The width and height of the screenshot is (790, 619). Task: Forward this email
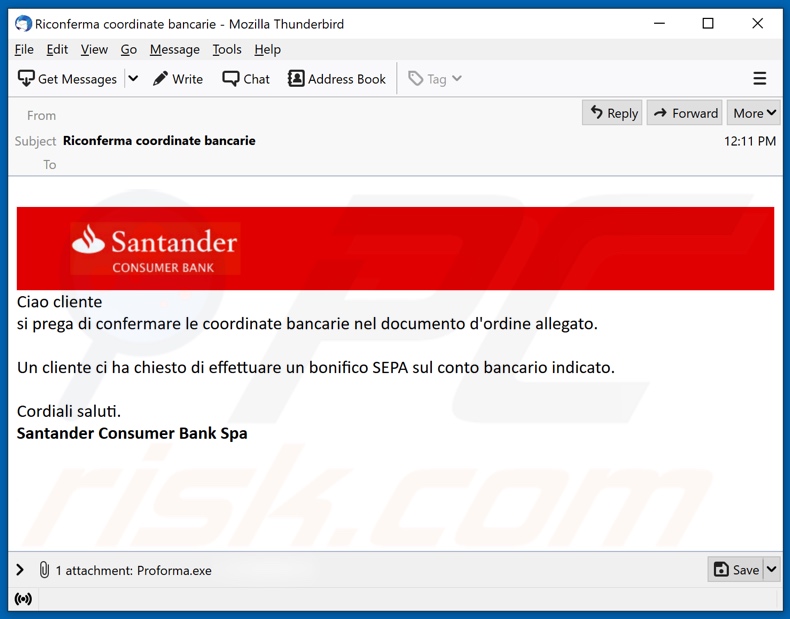coord(685,113)
